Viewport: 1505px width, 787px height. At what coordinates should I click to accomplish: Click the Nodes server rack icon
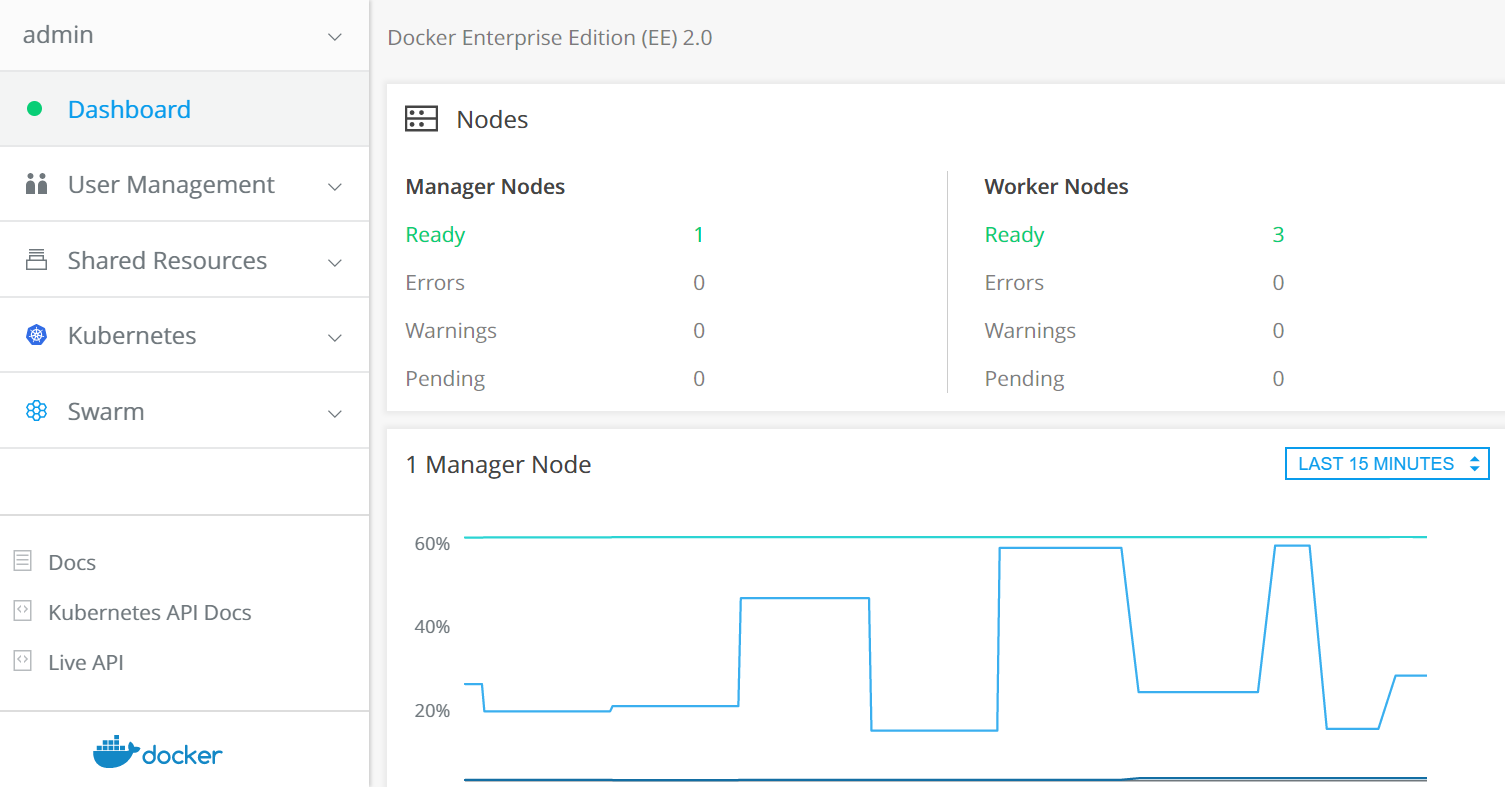tap(421, 119)
